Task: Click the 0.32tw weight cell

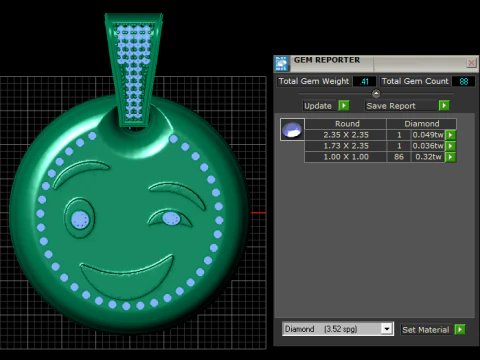Action: pos(428,157)
